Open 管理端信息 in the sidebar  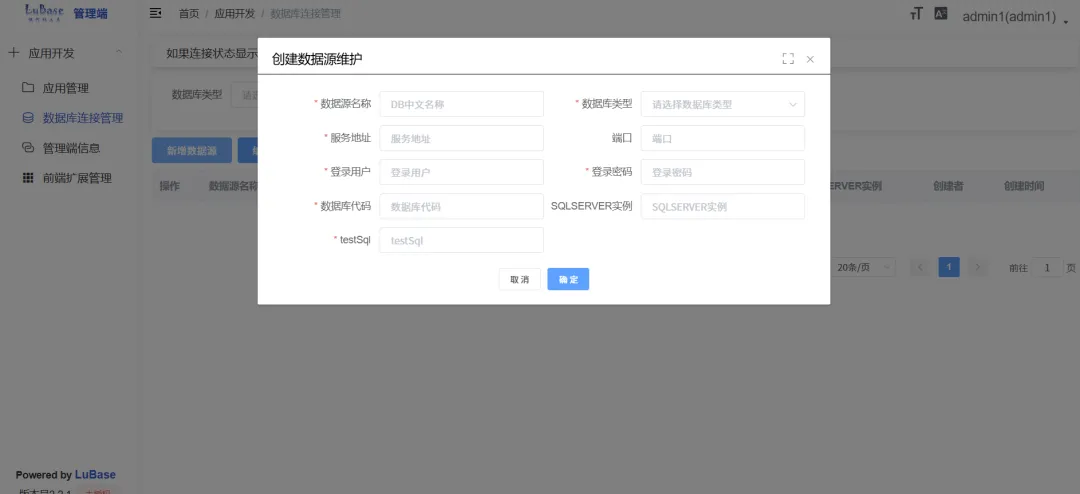point(71,148)
